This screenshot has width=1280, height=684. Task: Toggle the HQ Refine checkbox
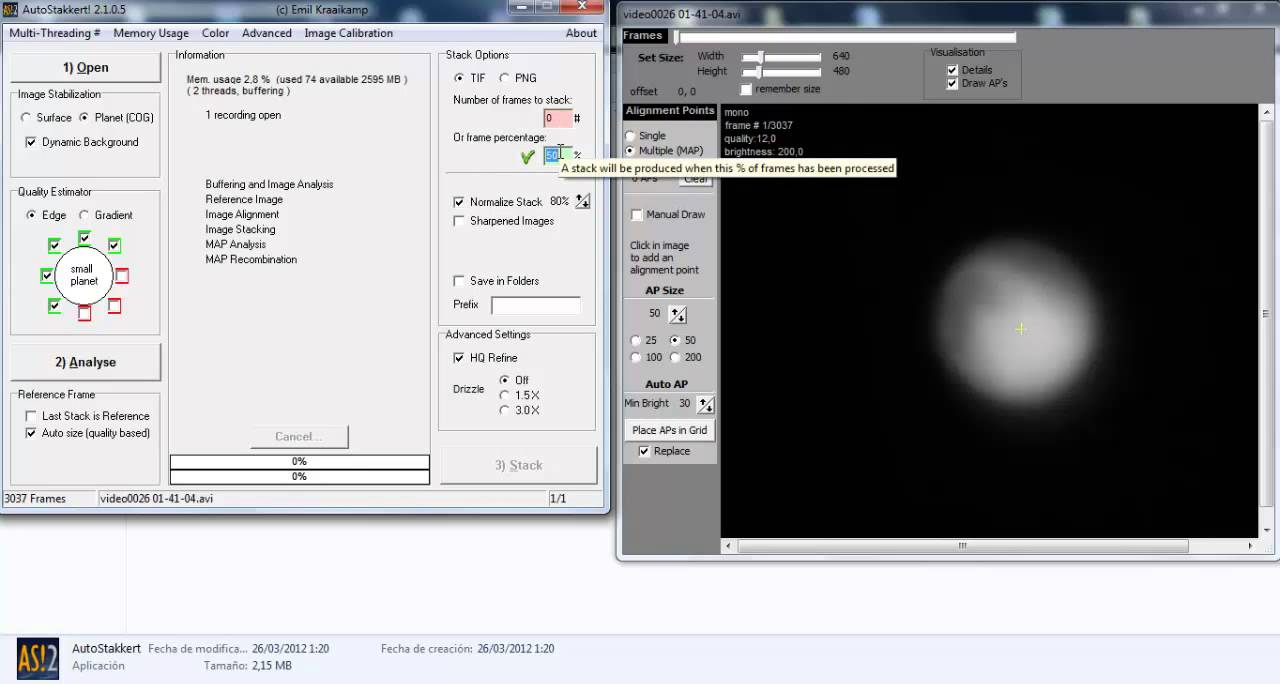459,358
